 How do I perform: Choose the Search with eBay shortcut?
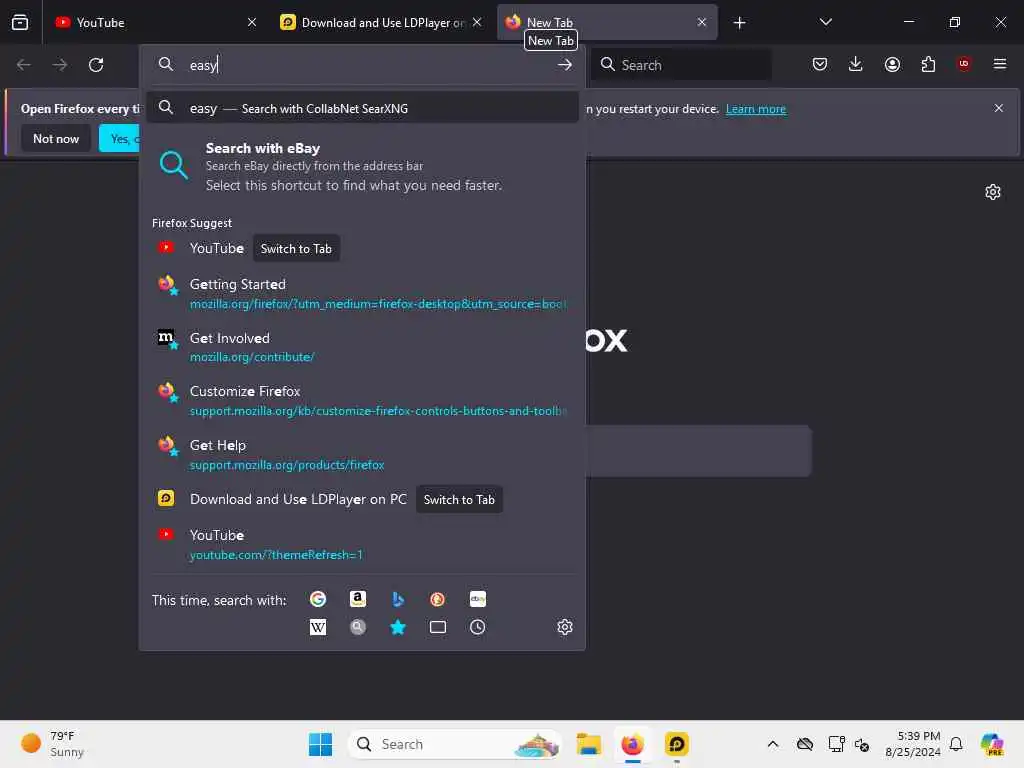(x=362, y=166)
